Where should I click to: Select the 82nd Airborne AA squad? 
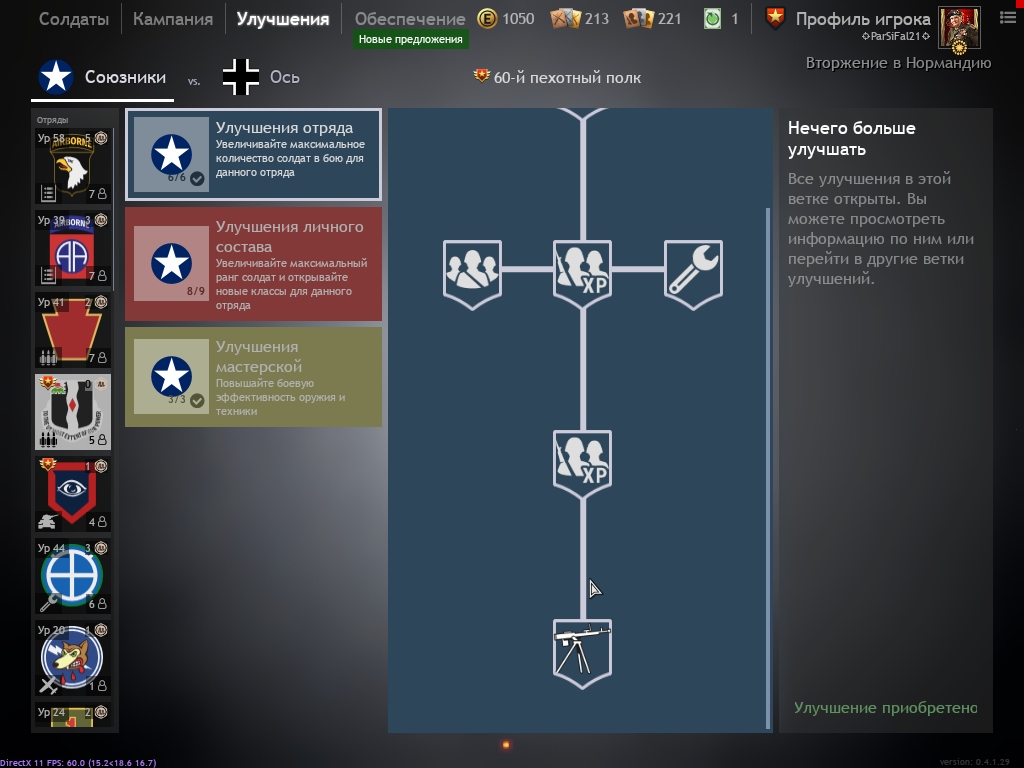pos(73,249)
